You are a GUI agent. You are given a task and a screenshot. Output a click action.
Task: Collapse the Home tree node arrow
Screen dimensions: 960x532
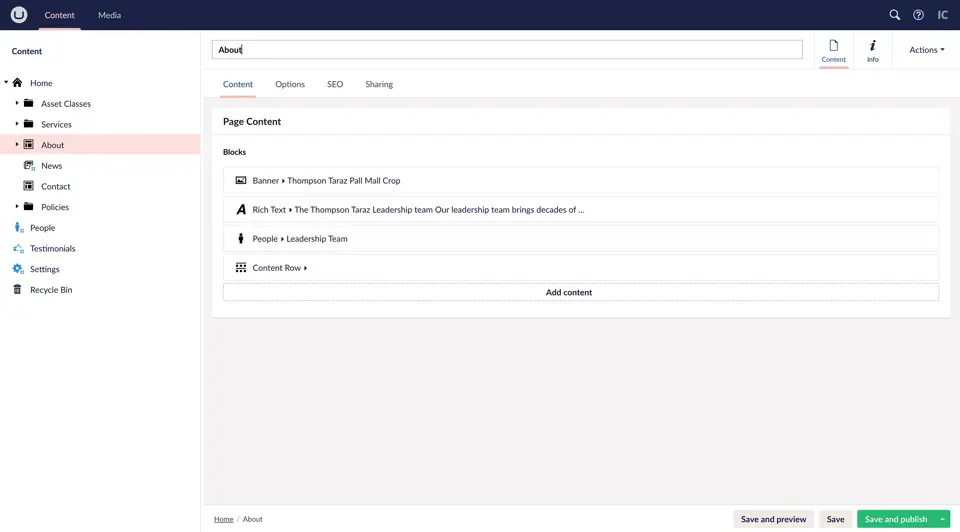[x=6, y=83]
